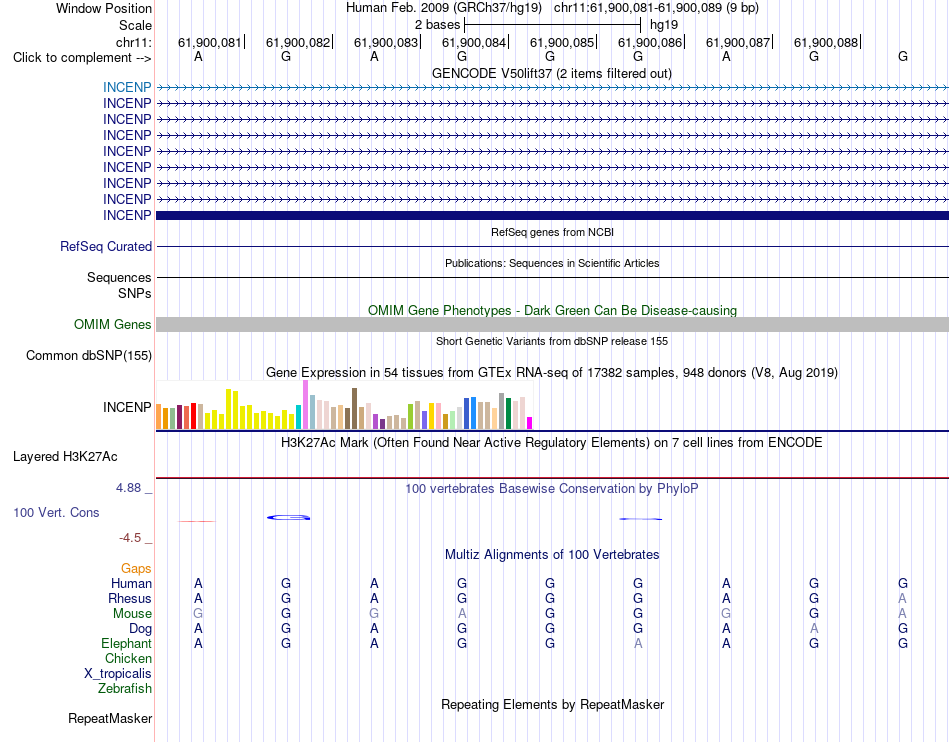Image resolution: width=950 pixels, height=742 pixels.
Task: Click the -4.5 lower PhyloP scale value
Action: [130, 538]
